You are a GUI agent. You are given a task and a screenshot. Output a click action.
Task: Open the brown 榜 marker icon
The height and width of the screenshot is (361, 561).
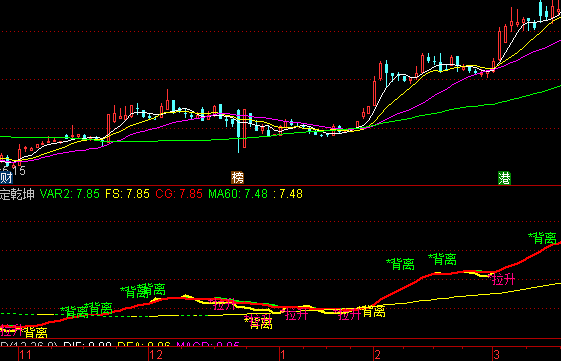click(237, 177)
